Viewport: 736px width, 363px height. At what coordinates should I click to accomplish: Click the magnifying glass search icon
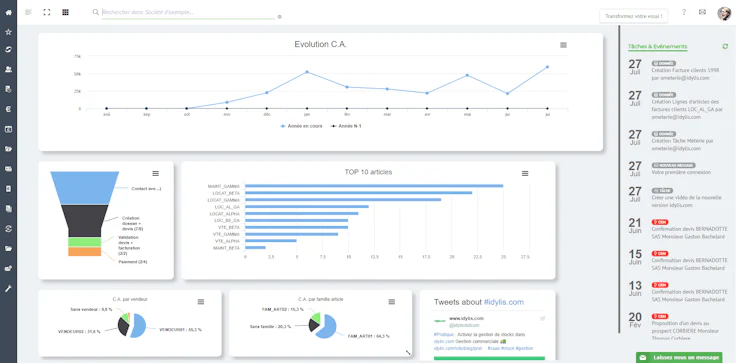tap(96, 12)
